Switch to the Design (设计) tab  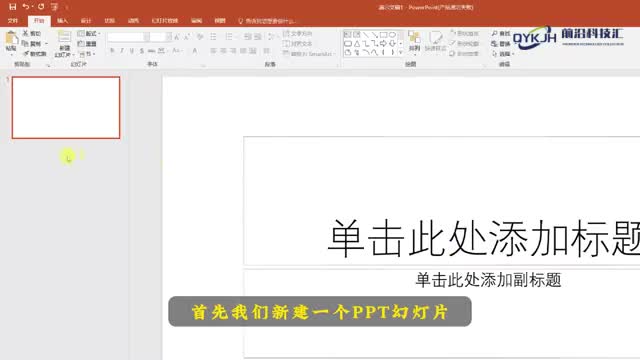[x=86, y=21]
